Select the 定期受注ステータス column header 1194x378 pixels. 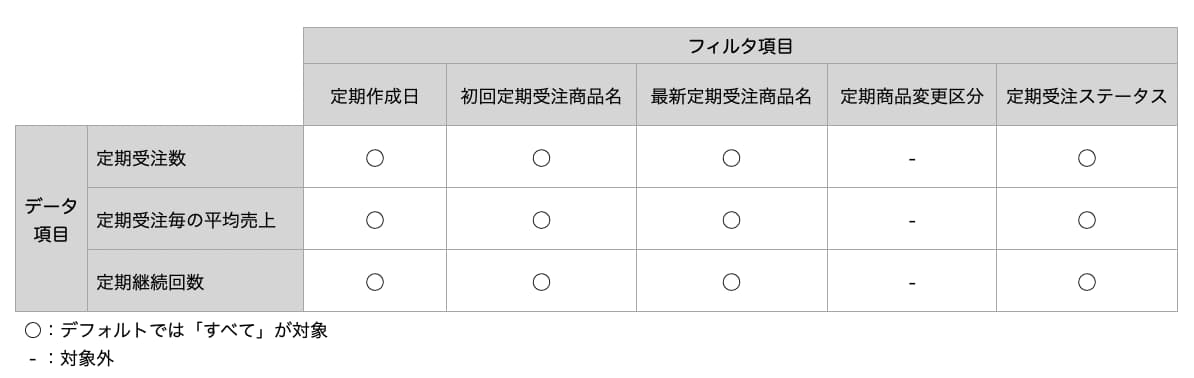click(1087, 95)
